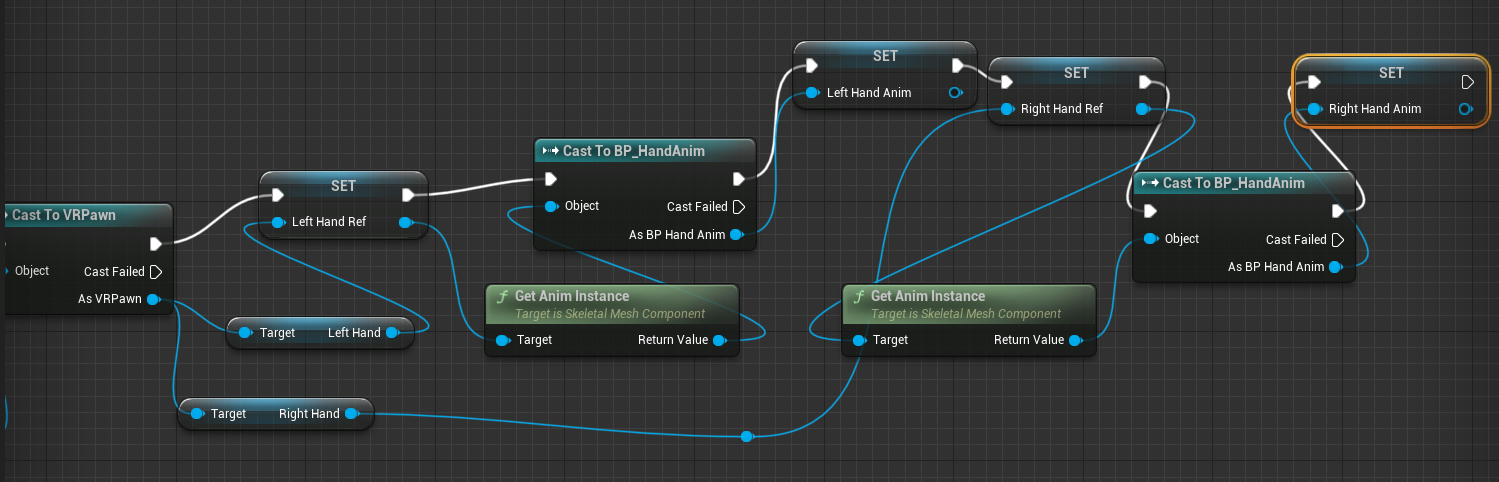Click Left Hand Ref output data pin
This screenshot has width=1499, height=482.
(x=406, y=222)
